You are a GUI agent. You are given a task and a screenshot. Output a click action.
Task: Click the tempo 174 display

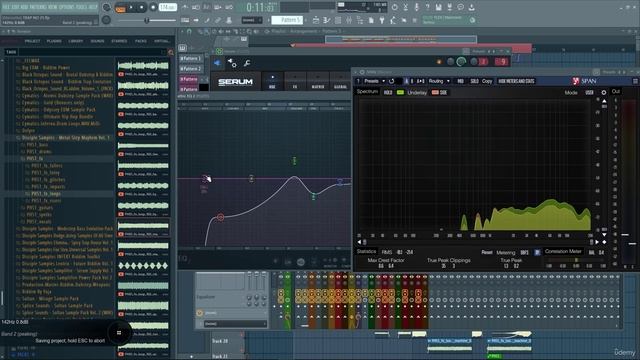(168, 7)
